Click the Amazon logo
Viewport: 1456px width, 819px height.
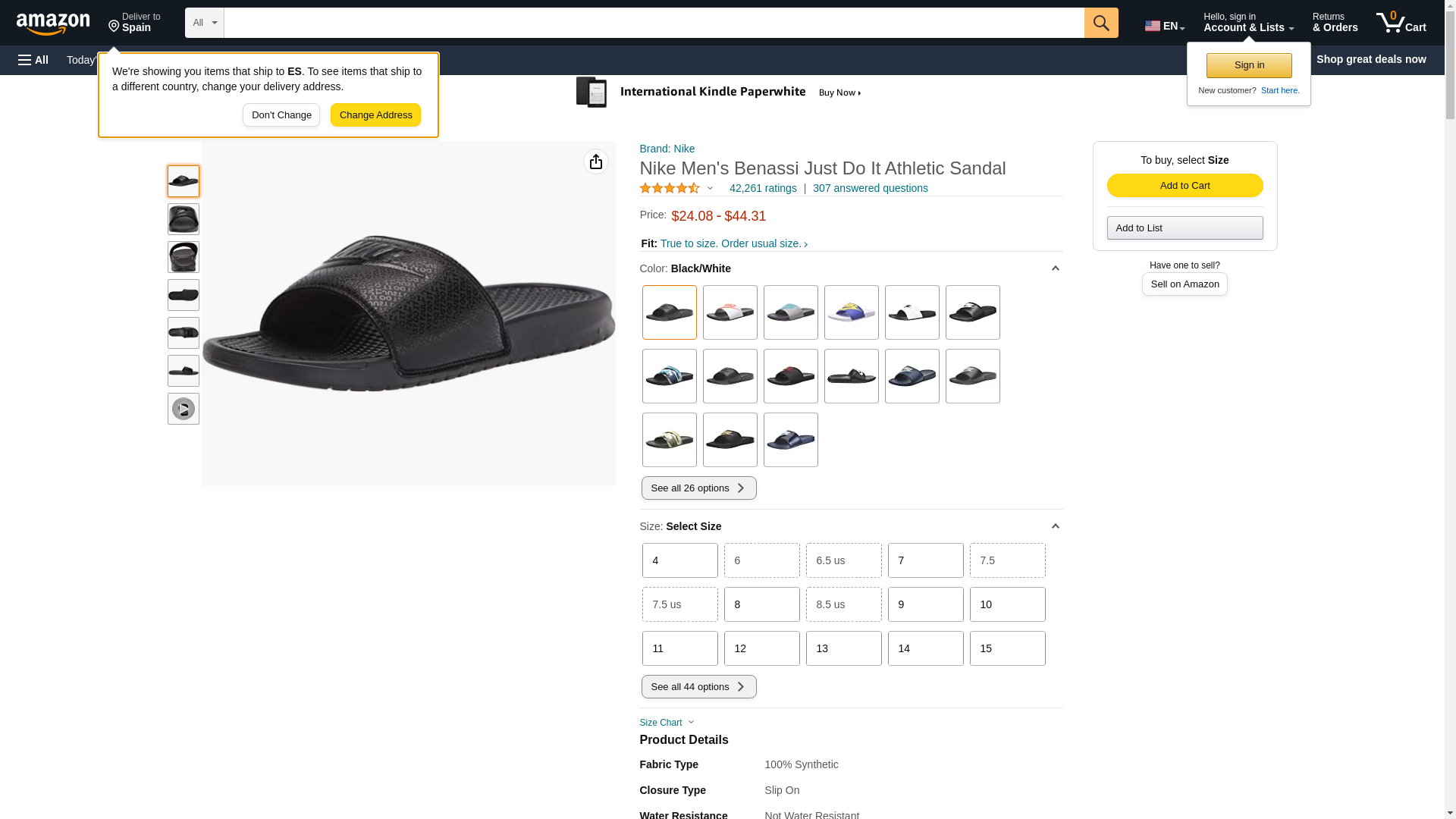tap(53, 24)
